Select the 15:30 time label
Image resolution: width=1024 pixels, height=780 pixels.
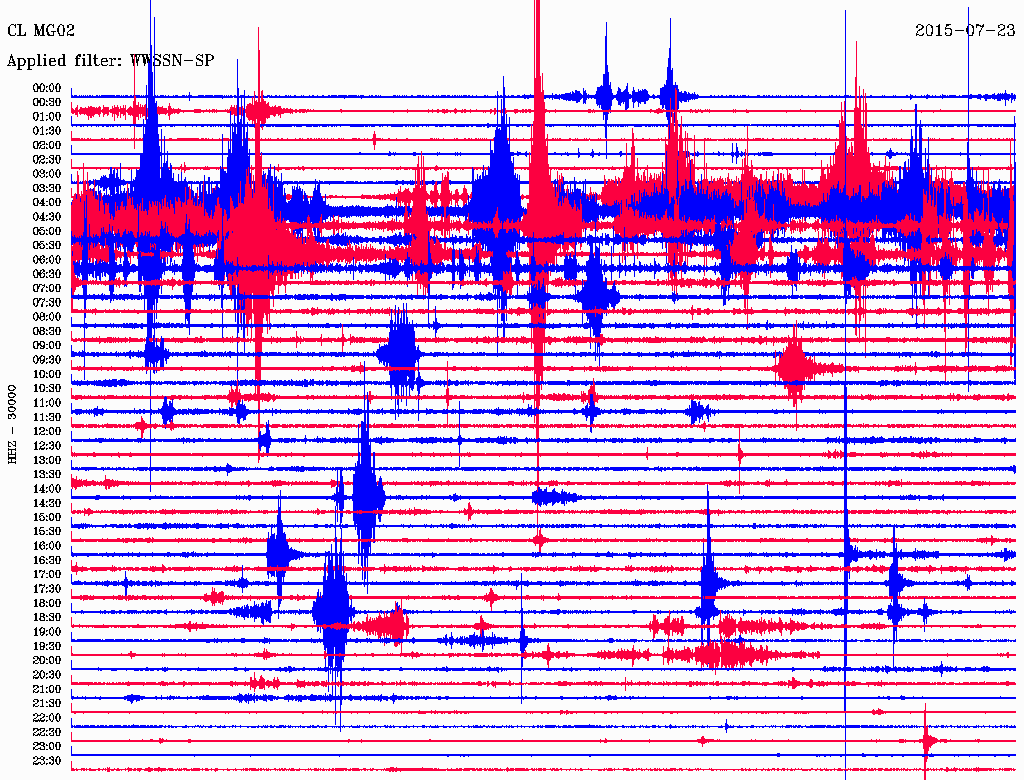point(47,532)
